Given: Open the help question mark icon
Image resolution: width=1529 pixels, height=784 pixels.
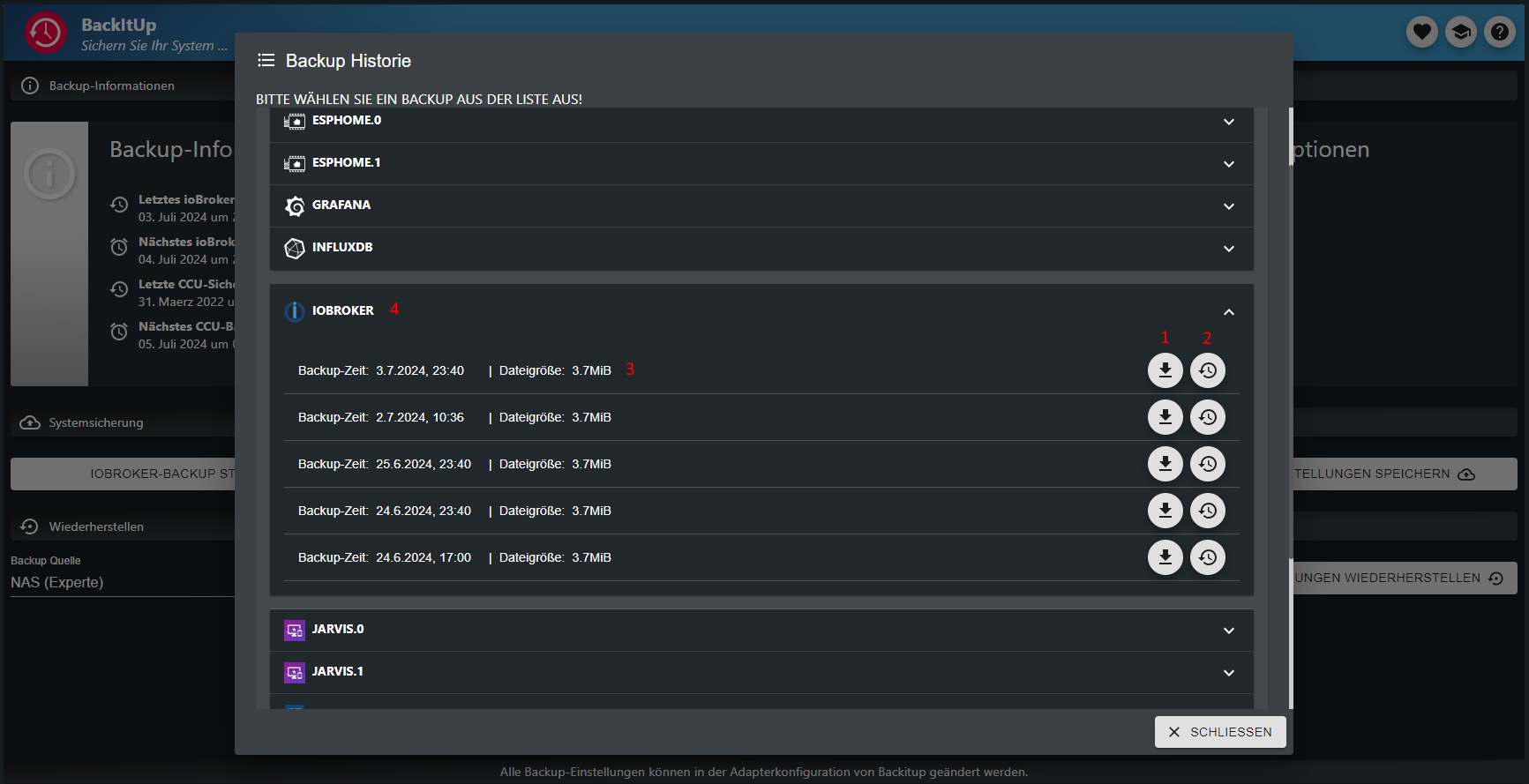Looking at the screenshot, I should pos(1499,33).
